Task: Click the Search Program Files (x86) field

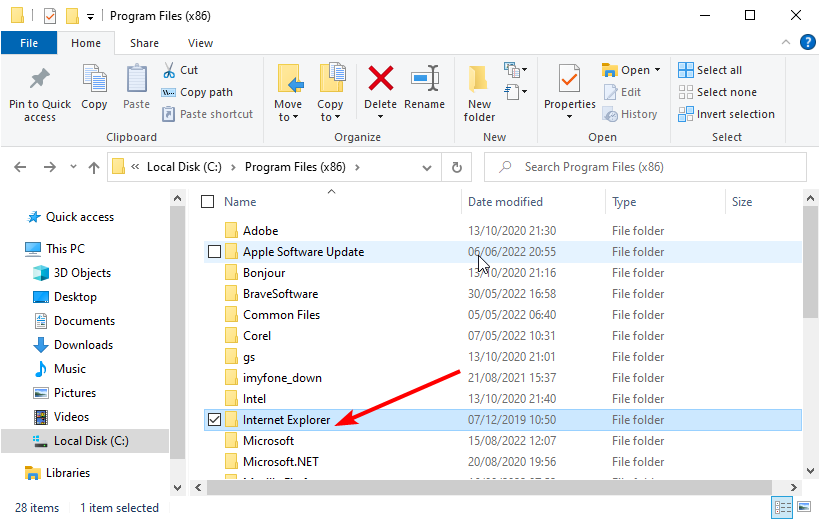Action: [x=645, y=167]
